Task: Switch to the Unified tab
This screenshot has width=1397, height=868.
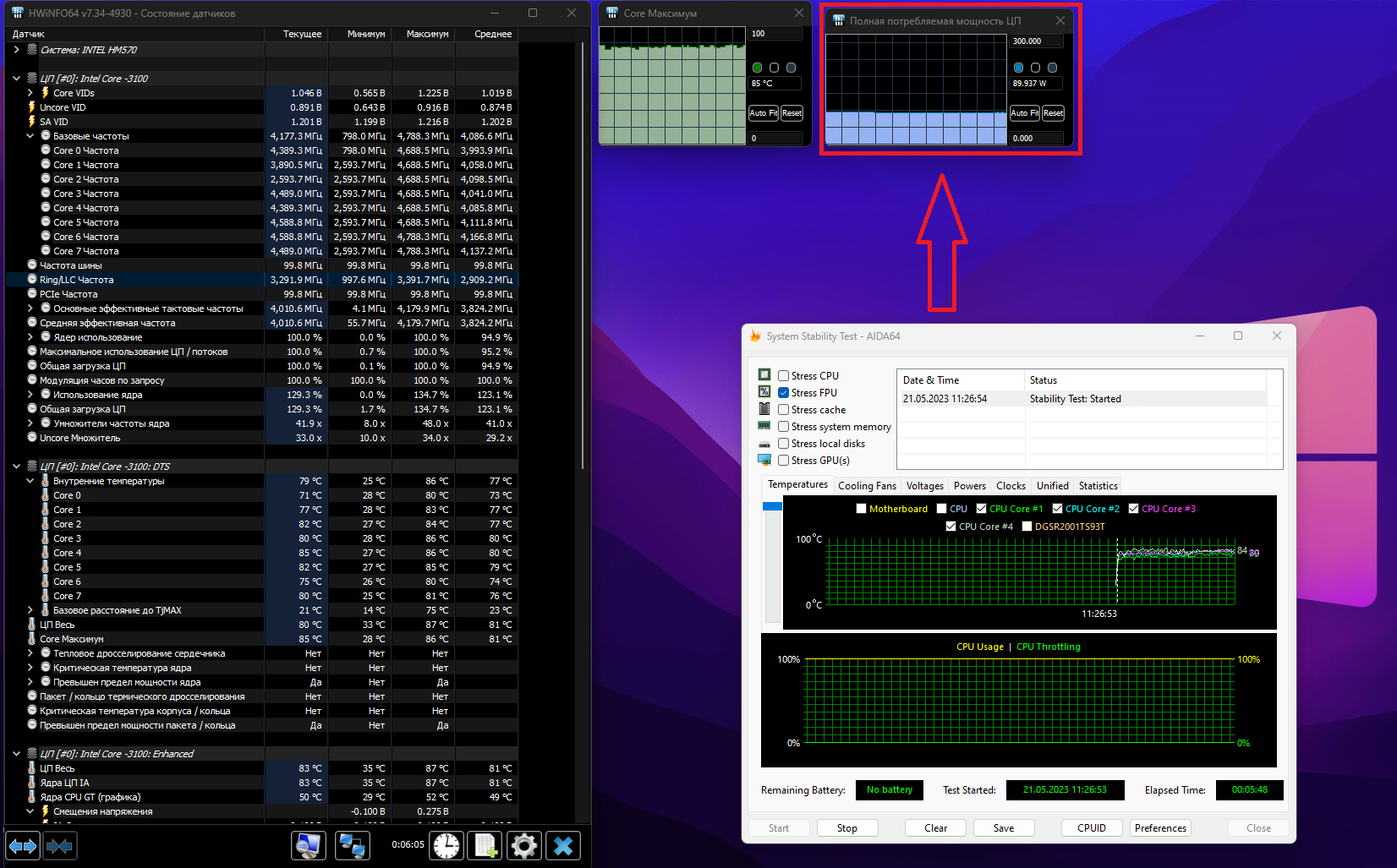Action: pyautogui.click(x=1053, y=486)
